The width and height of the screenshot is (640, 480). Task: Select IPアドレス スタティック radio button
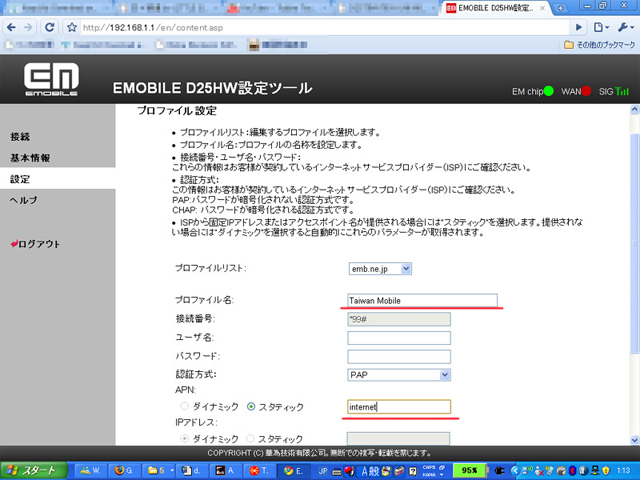point(250,438)
